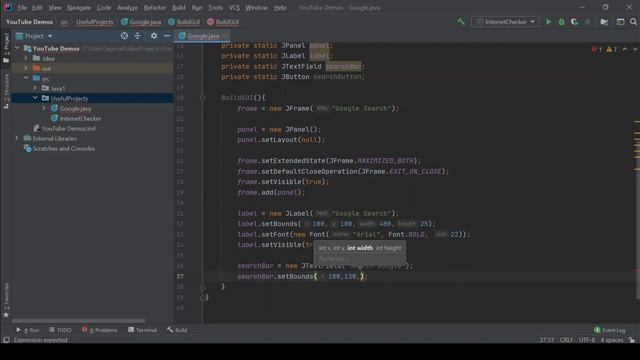Open the Terminal tool window

(142, 330)
